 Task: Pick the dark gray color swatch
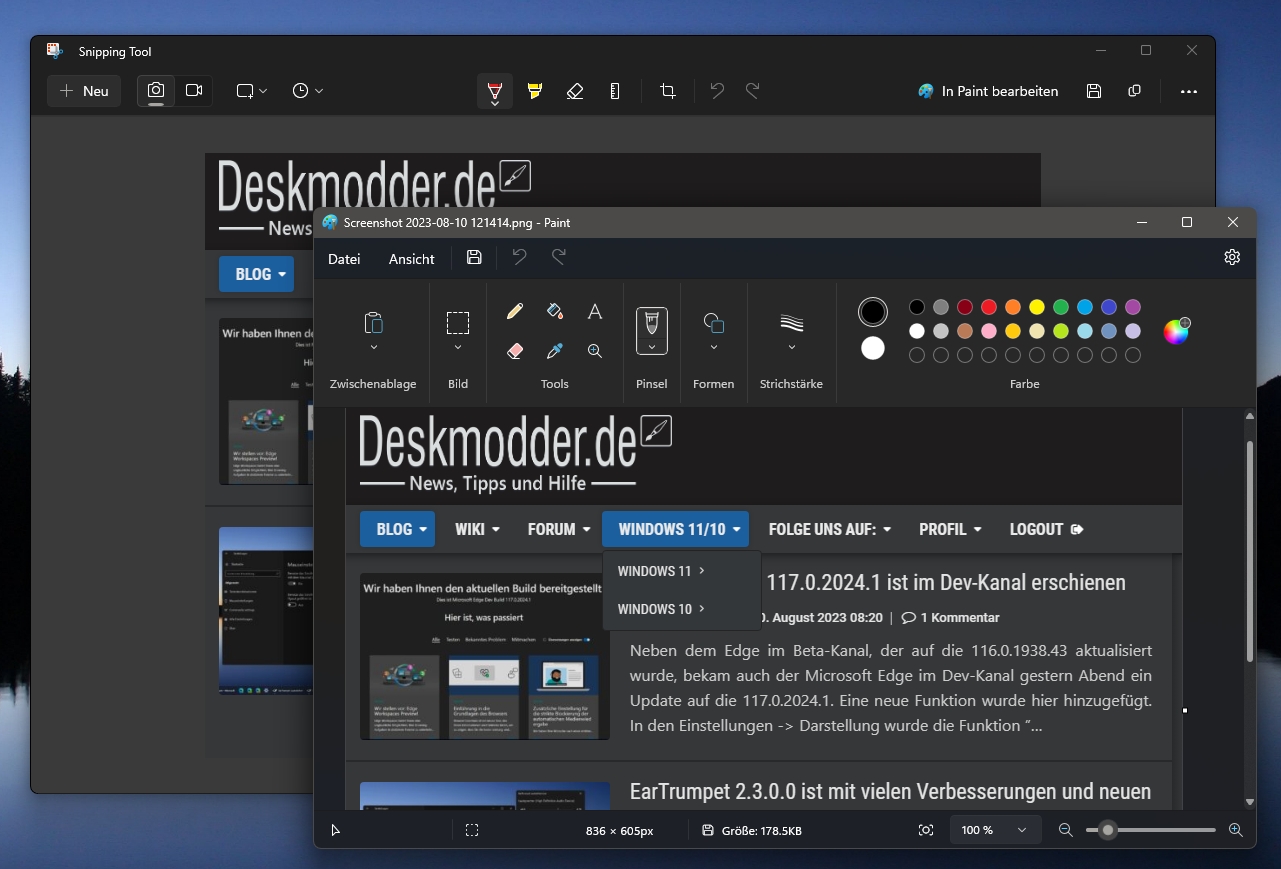[941, 307]
